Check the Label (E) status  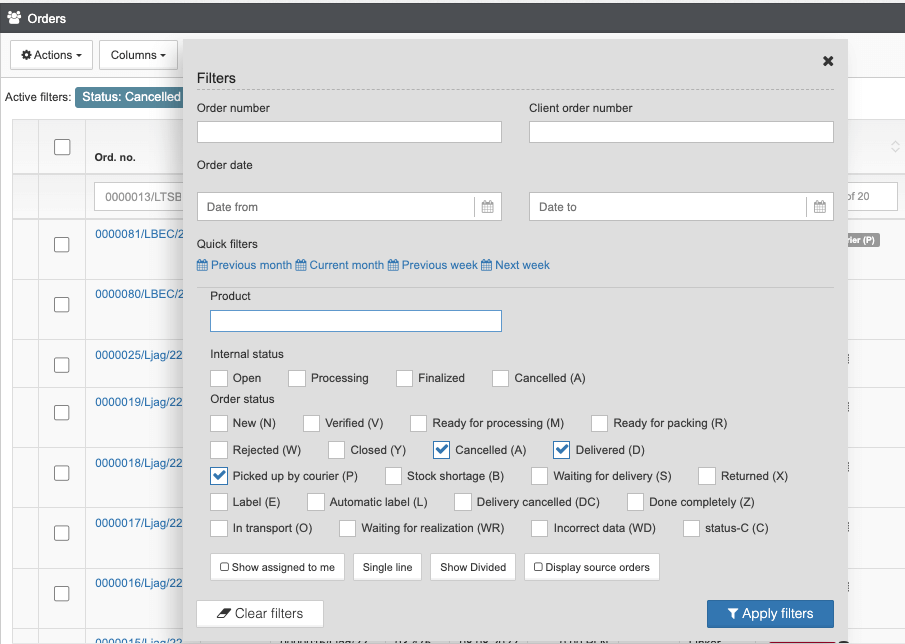pos(219,502)
